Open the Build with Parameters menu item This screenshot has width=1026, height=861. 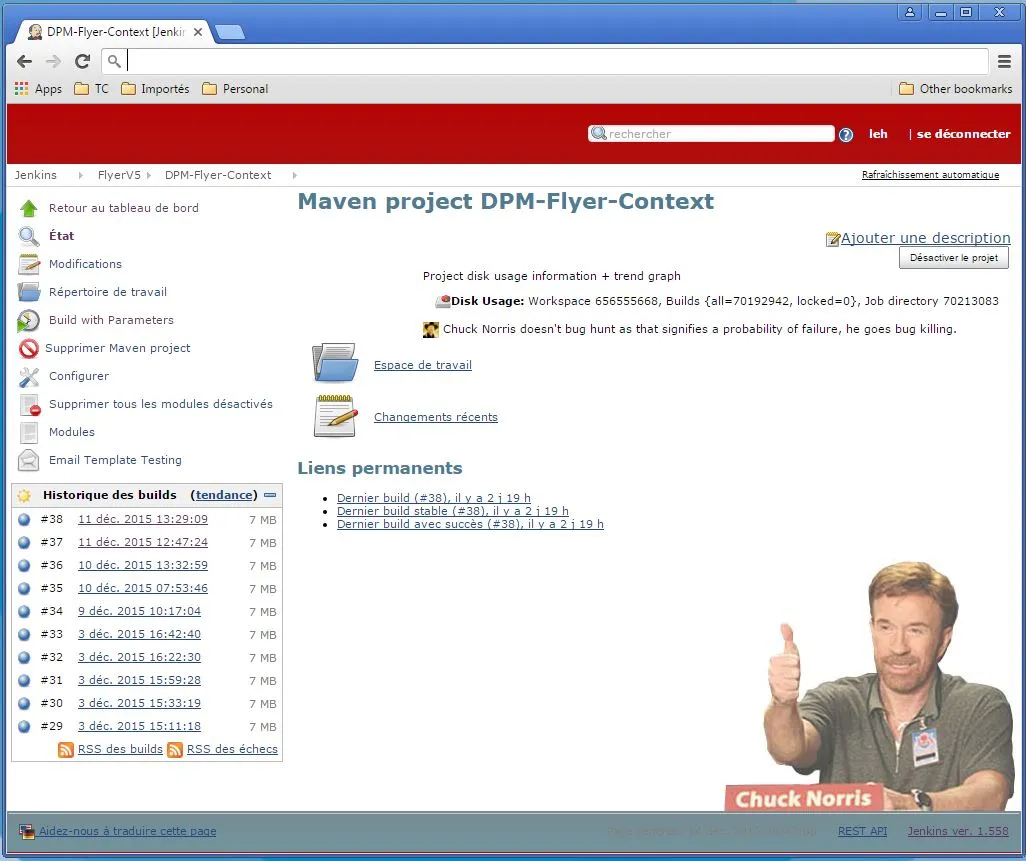111,321
